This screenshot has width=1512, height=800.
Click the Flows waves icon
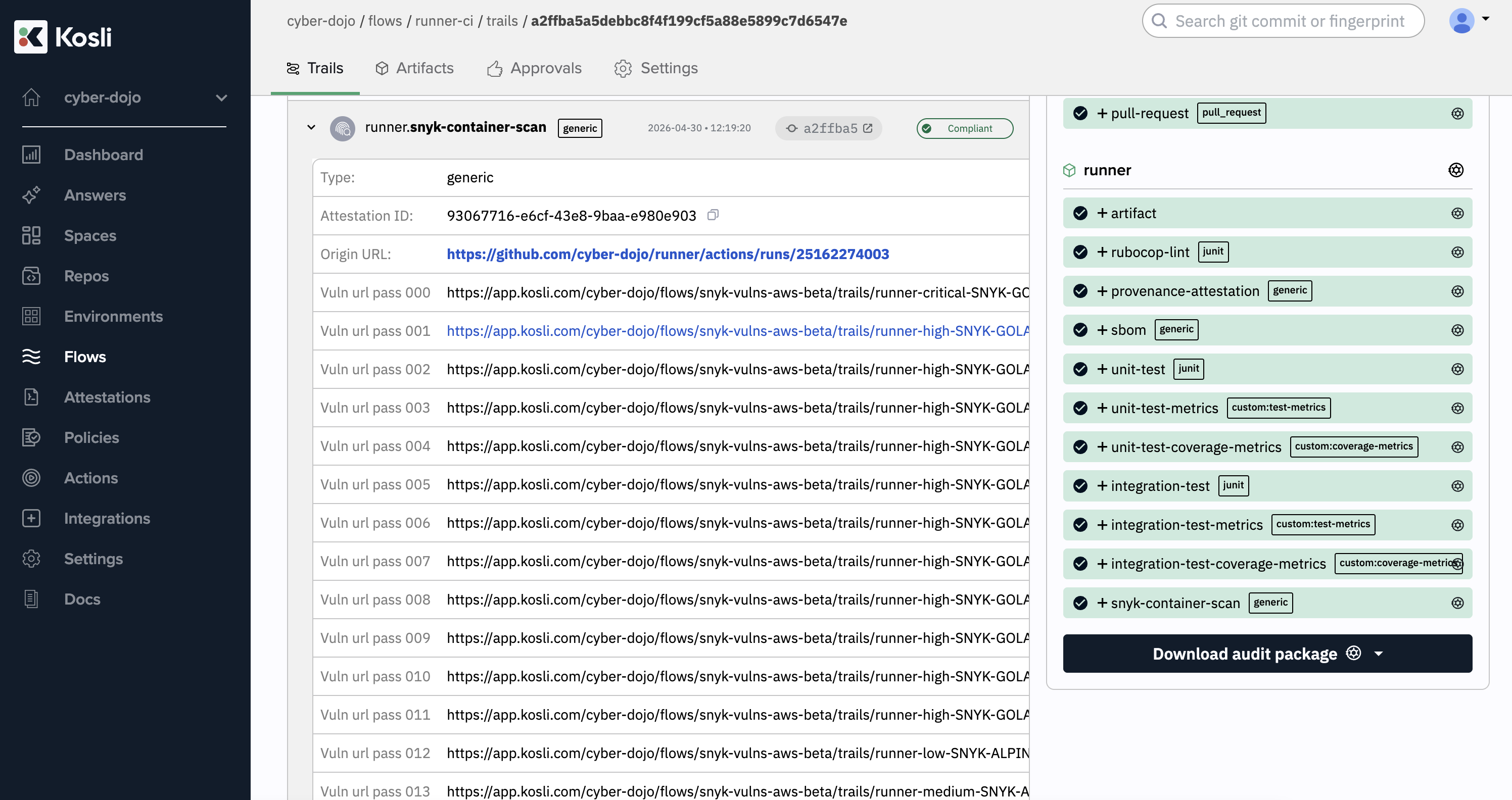31,357
